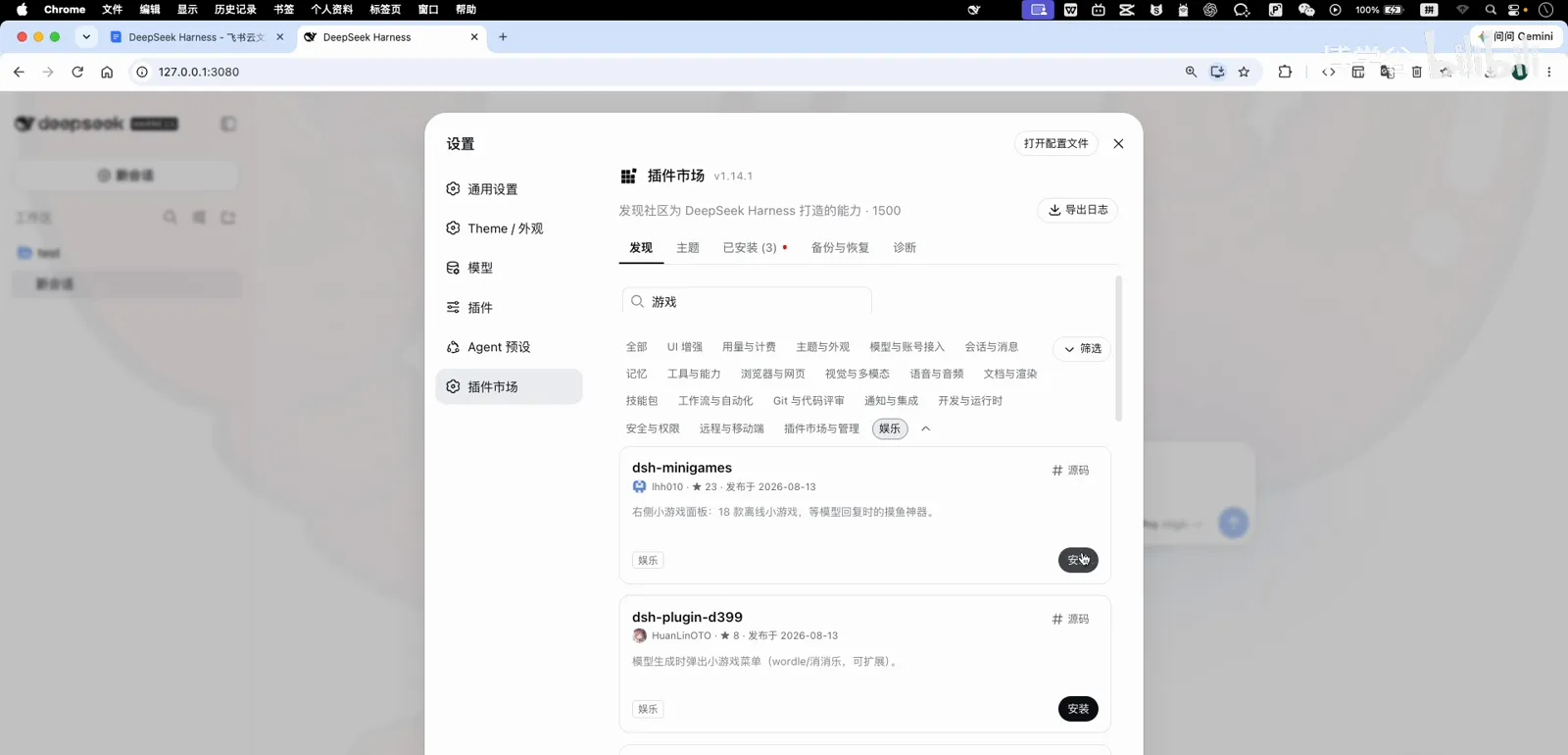Click the Chrome home icon
Viewport: 1568px width, 755px height.
107,72
